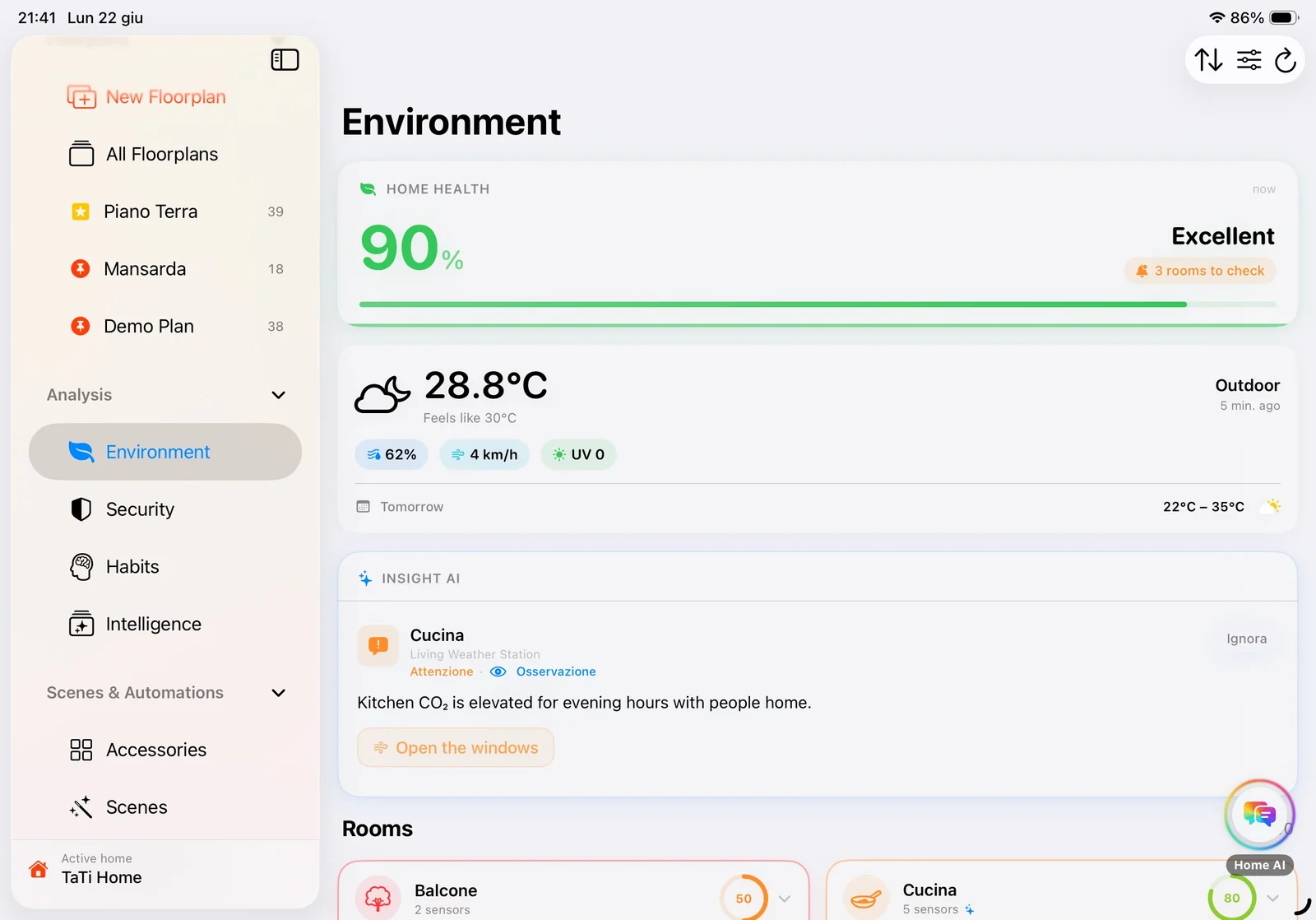The height and width of the screenshot is (920, 1316).
Task: Open the Habits analysis page
Action: 165,567
